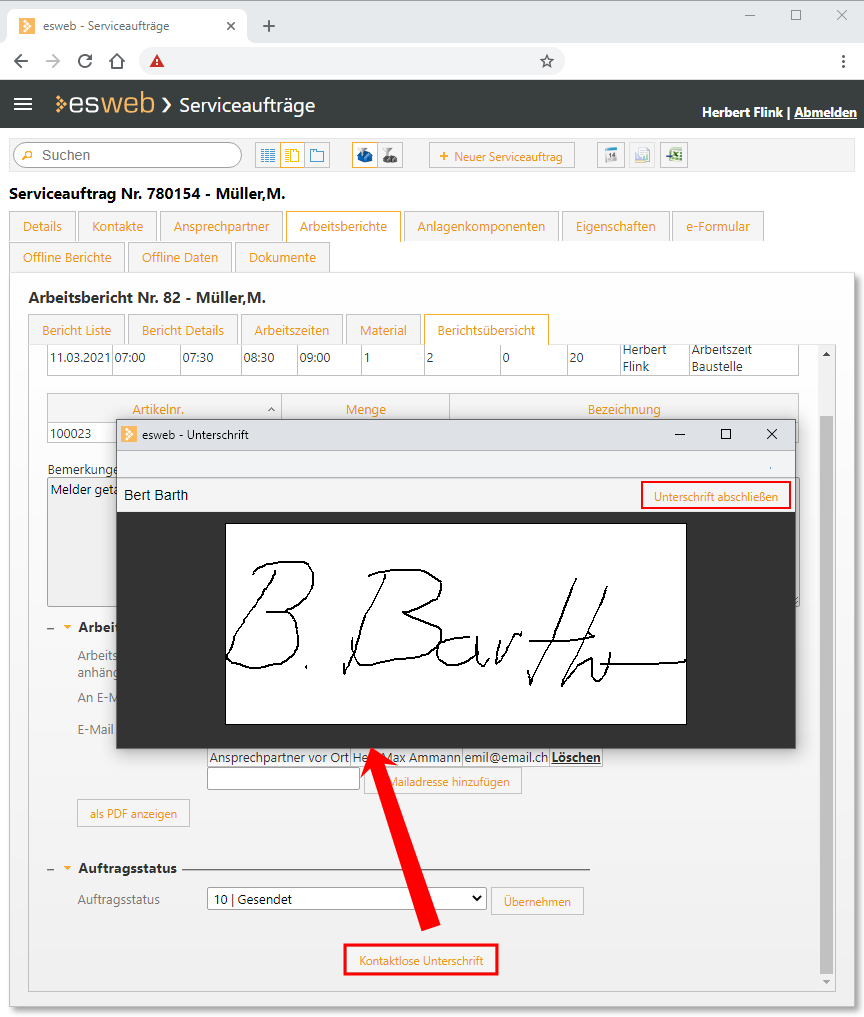Close the esweb Serviceaufträge browser tab
This screenshot has height=1017, width=864.
coord(231,26)
